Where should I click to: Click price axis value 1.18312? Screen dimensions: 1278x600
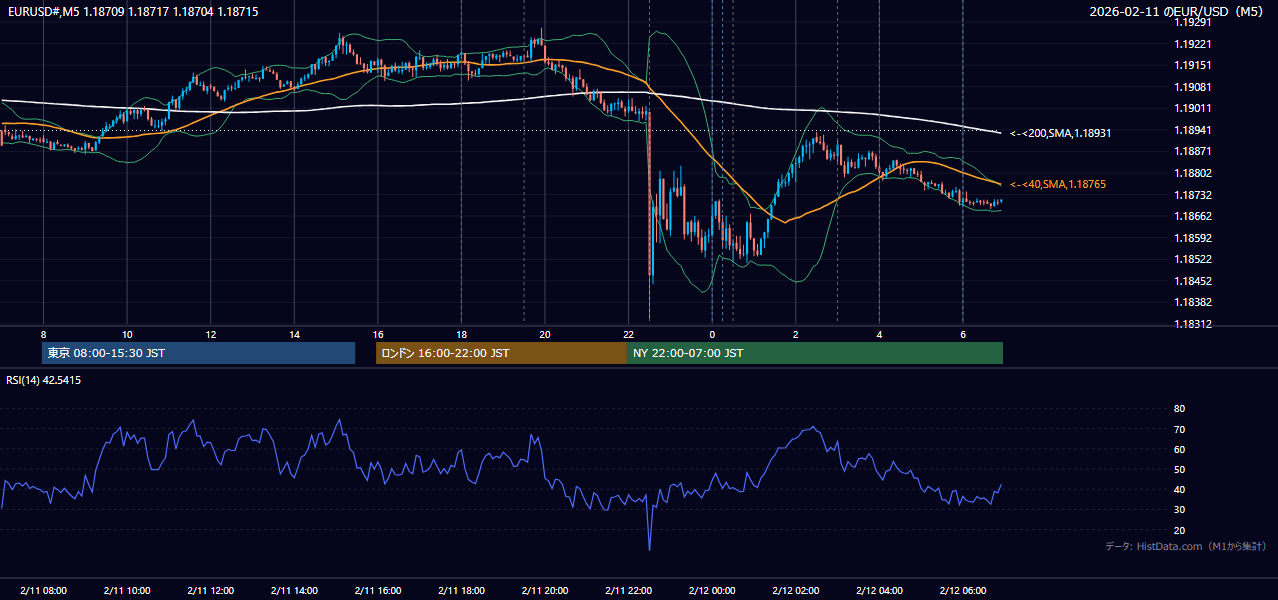(1192, 324)
